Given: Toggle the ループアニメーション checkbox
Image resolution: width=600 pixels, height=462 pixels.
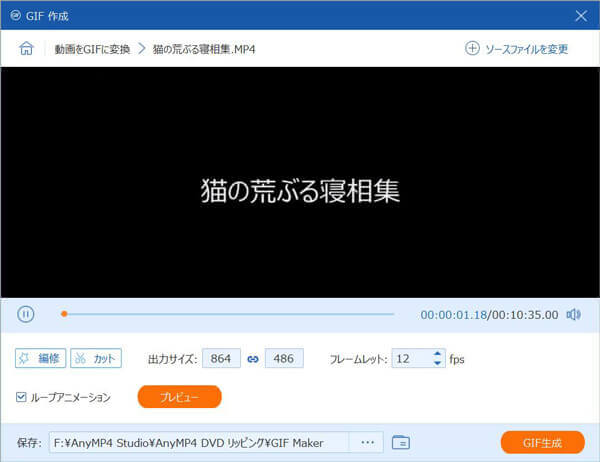Looking at the screenshot, I should (21, 397).
